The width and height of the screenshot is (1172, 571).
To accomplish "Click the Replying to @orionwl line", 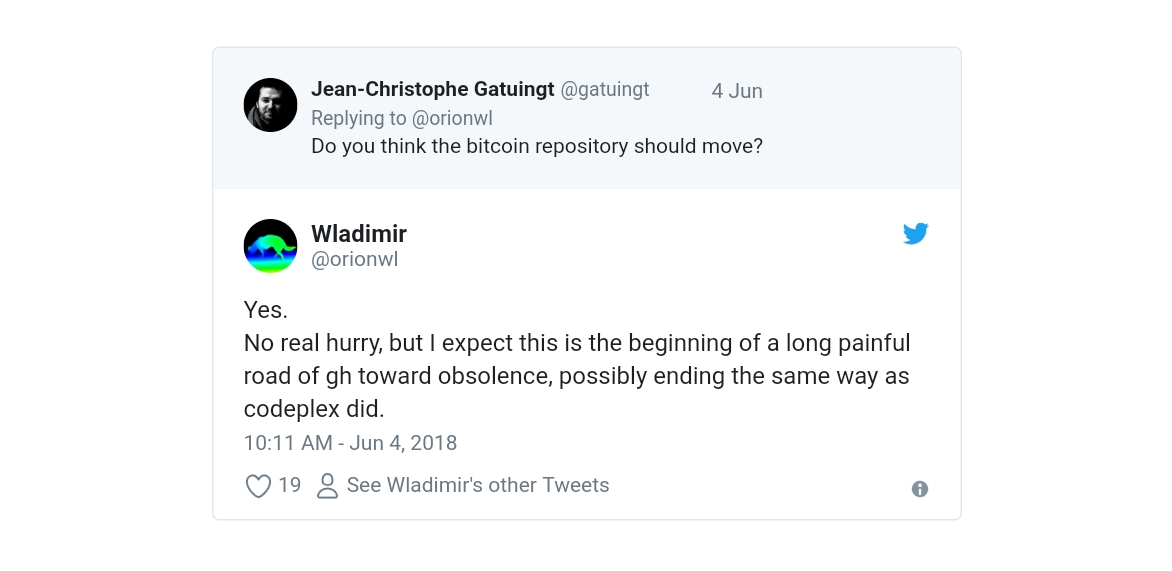I will tap(401, 118).
